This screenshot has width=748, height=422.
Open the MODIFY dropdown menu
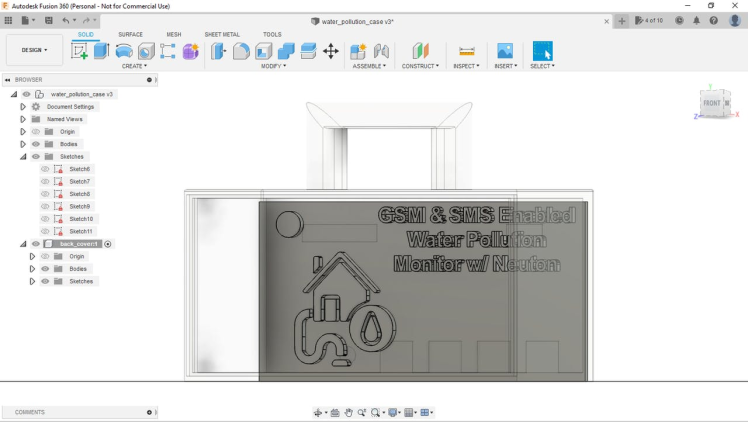273,66
